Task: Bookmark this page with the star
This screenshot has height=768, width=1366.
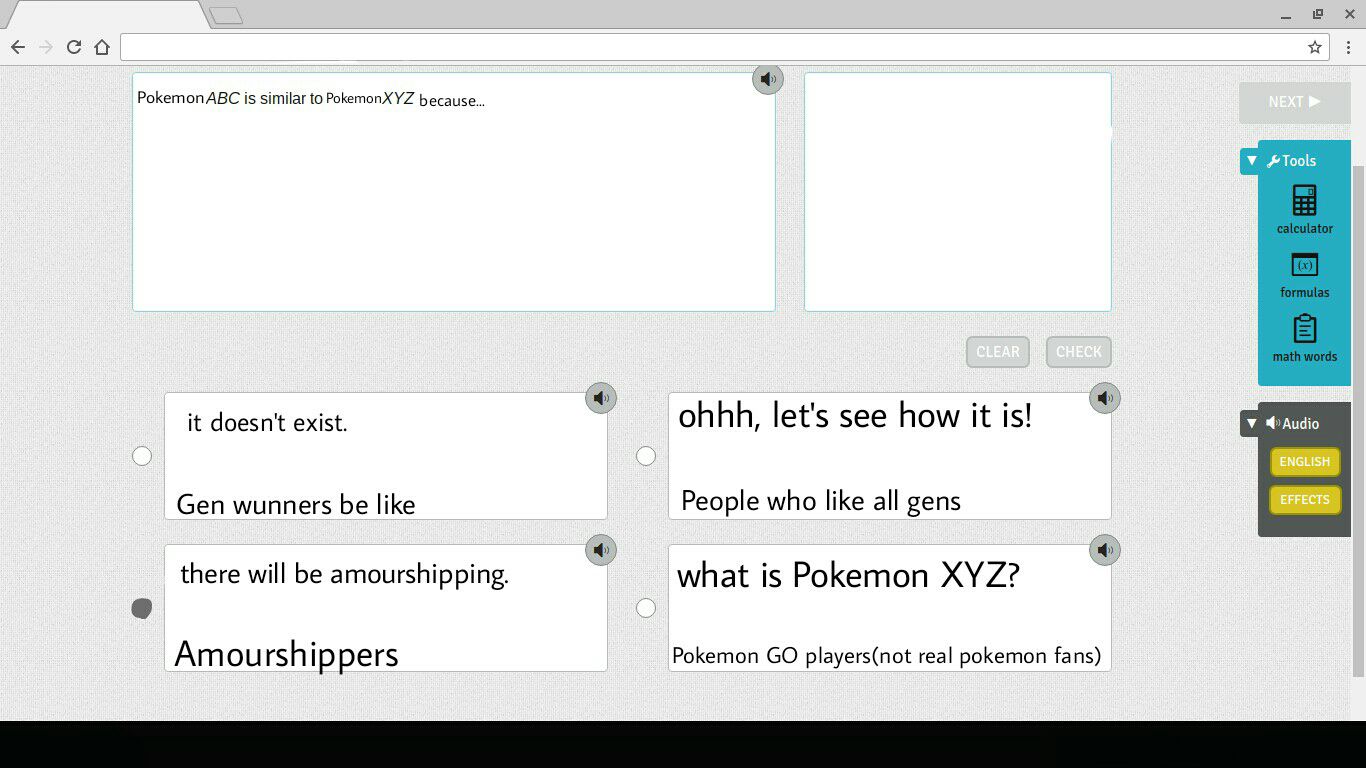Action: point(1315,47)
